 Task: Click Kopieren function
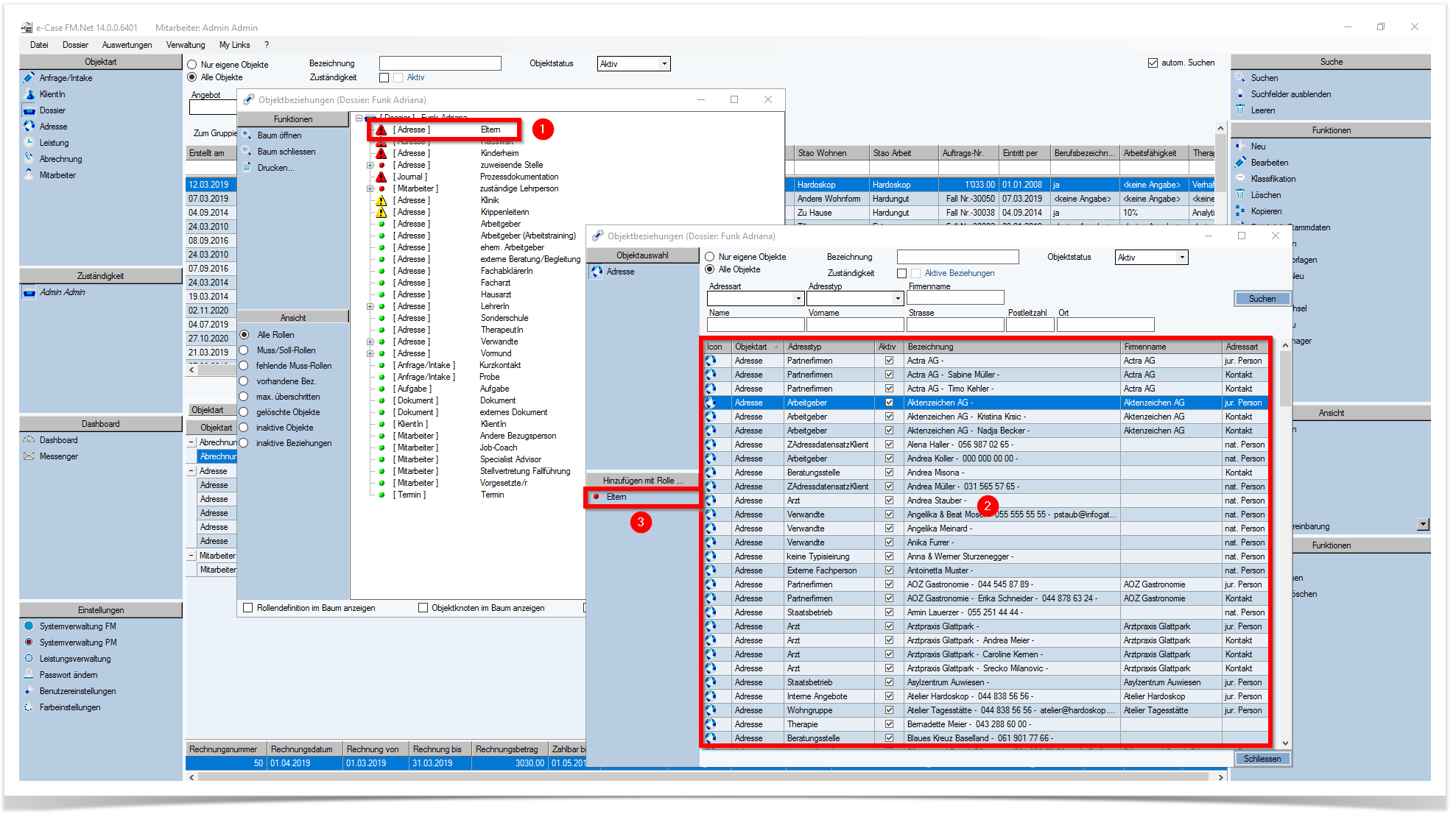1266,211
